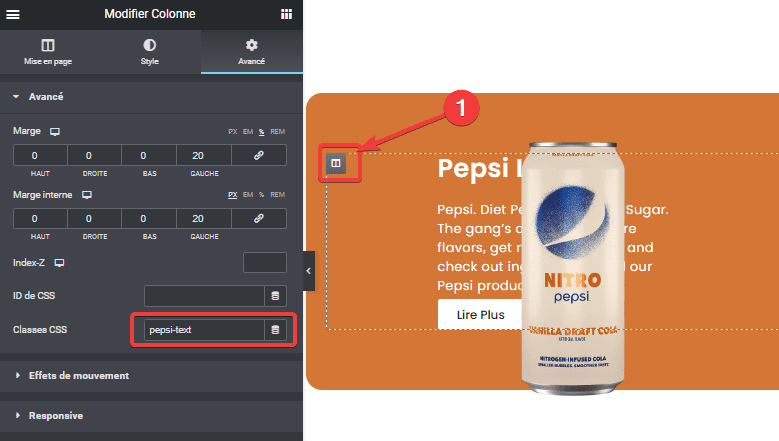Open the Marge interne responsive device icon
This screenshot has width=779, height=441.
pos(87,195)
